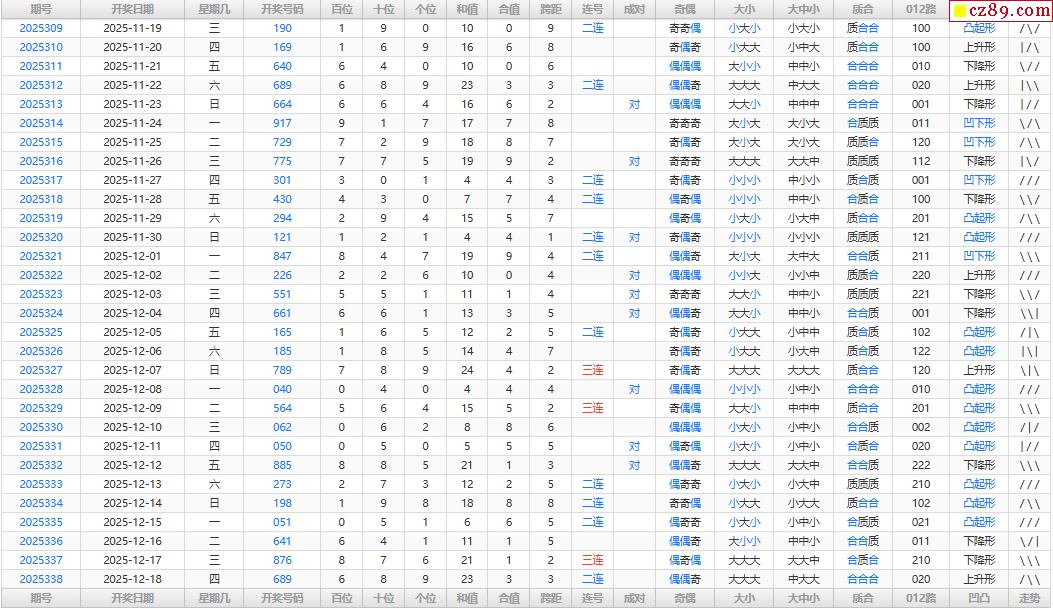Image resolution: width=1053 pixels, height=609 pixels.
Task: Click winning number 050
Action: [x=283, y=446]
